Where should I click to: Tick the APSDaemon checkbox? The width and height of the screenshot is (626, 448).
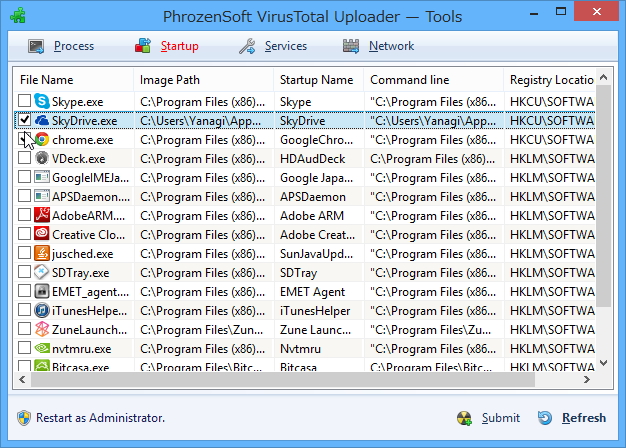[x=24, y=196]
